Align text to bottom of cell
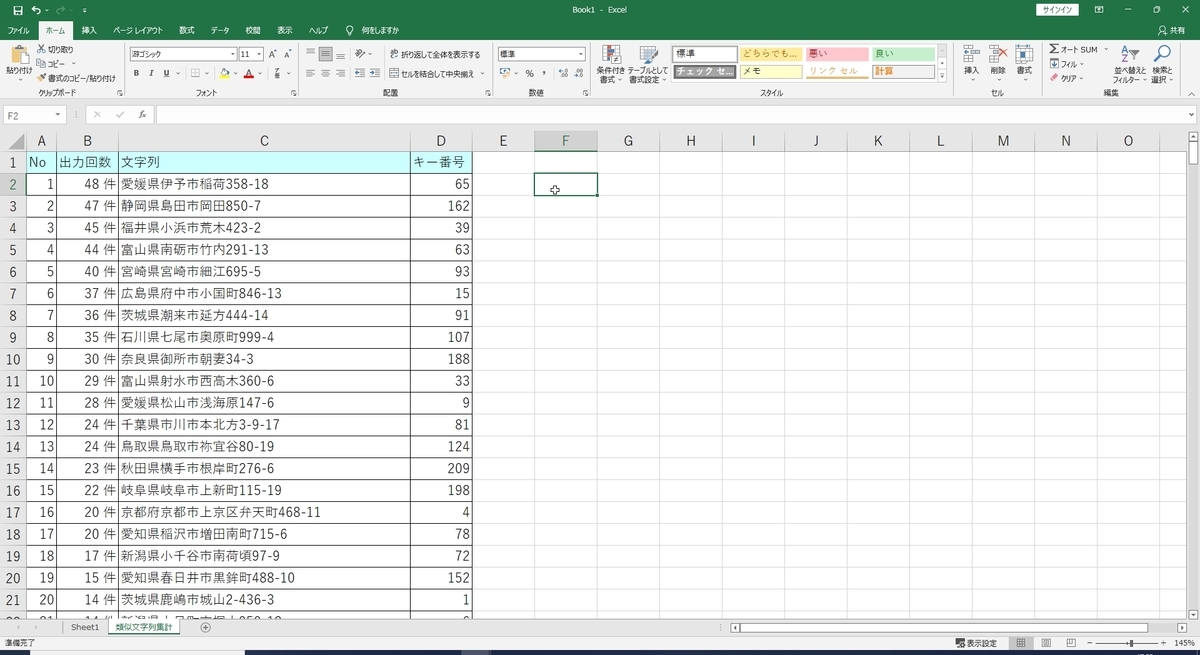The height and width of the screenshot is (655, 1200). [x=341, y=54]
